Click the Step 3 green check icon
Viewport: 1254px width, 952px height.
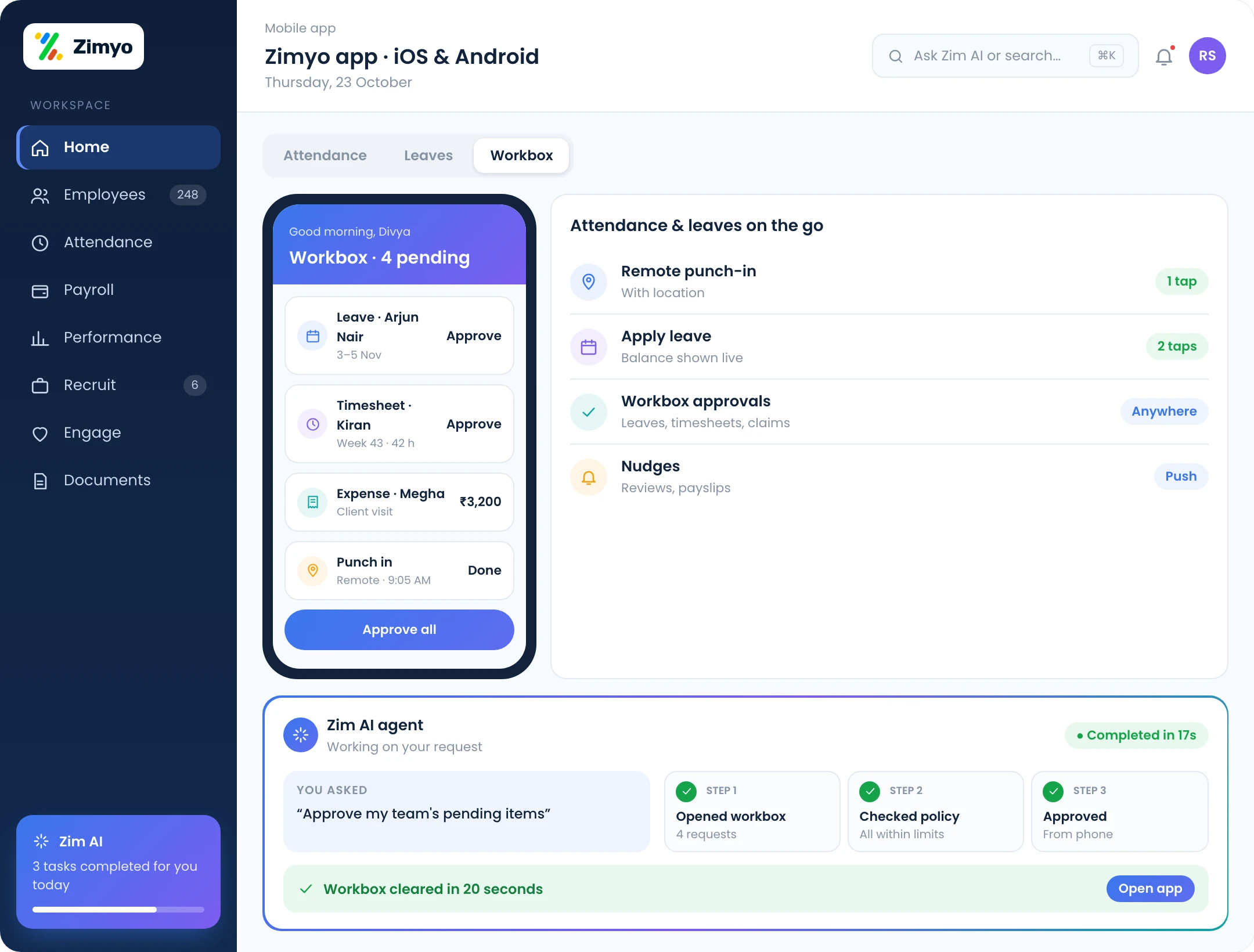[1053, 791]
